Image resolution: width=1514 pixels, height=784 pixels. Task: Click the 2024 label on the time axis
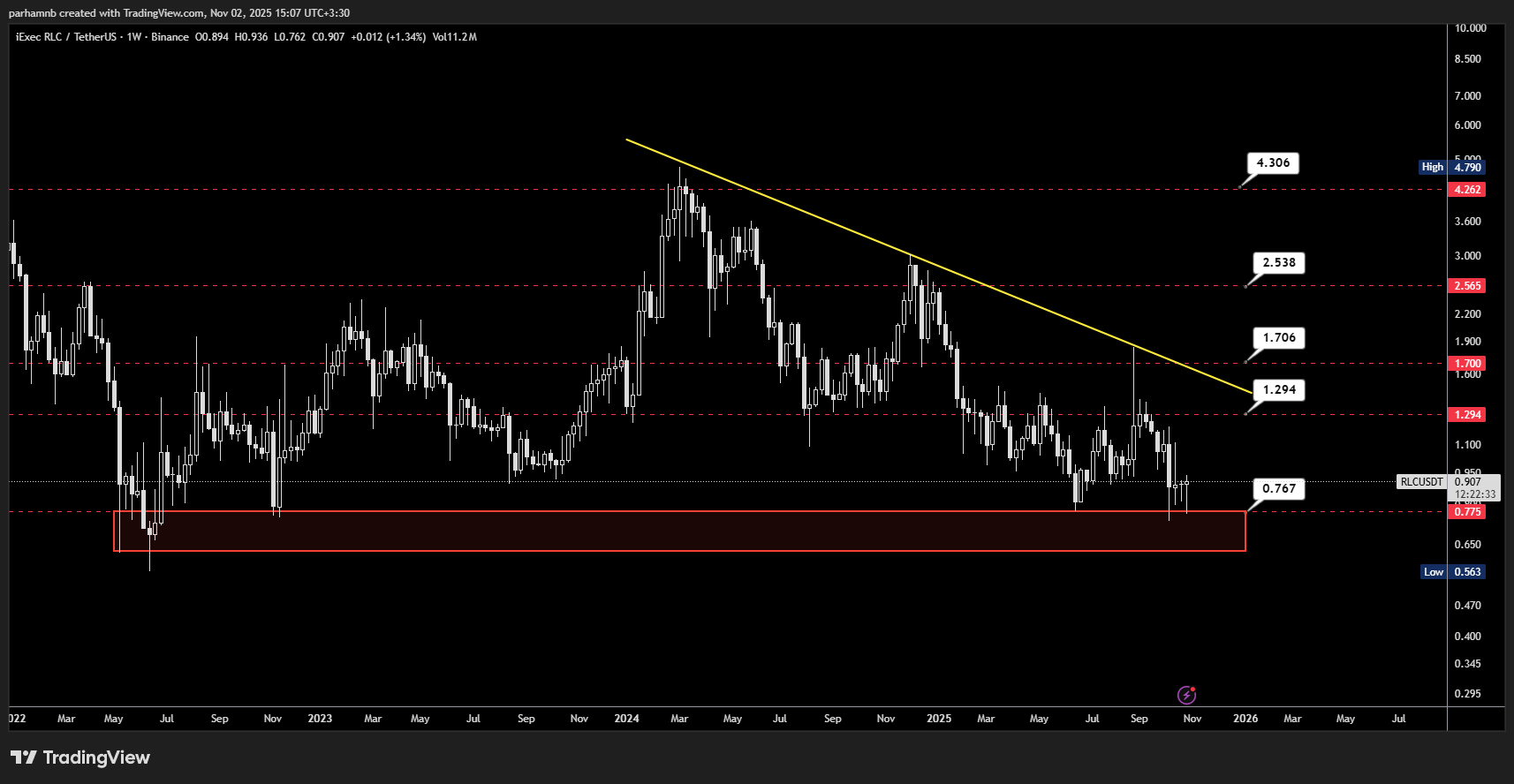(626, 719)
